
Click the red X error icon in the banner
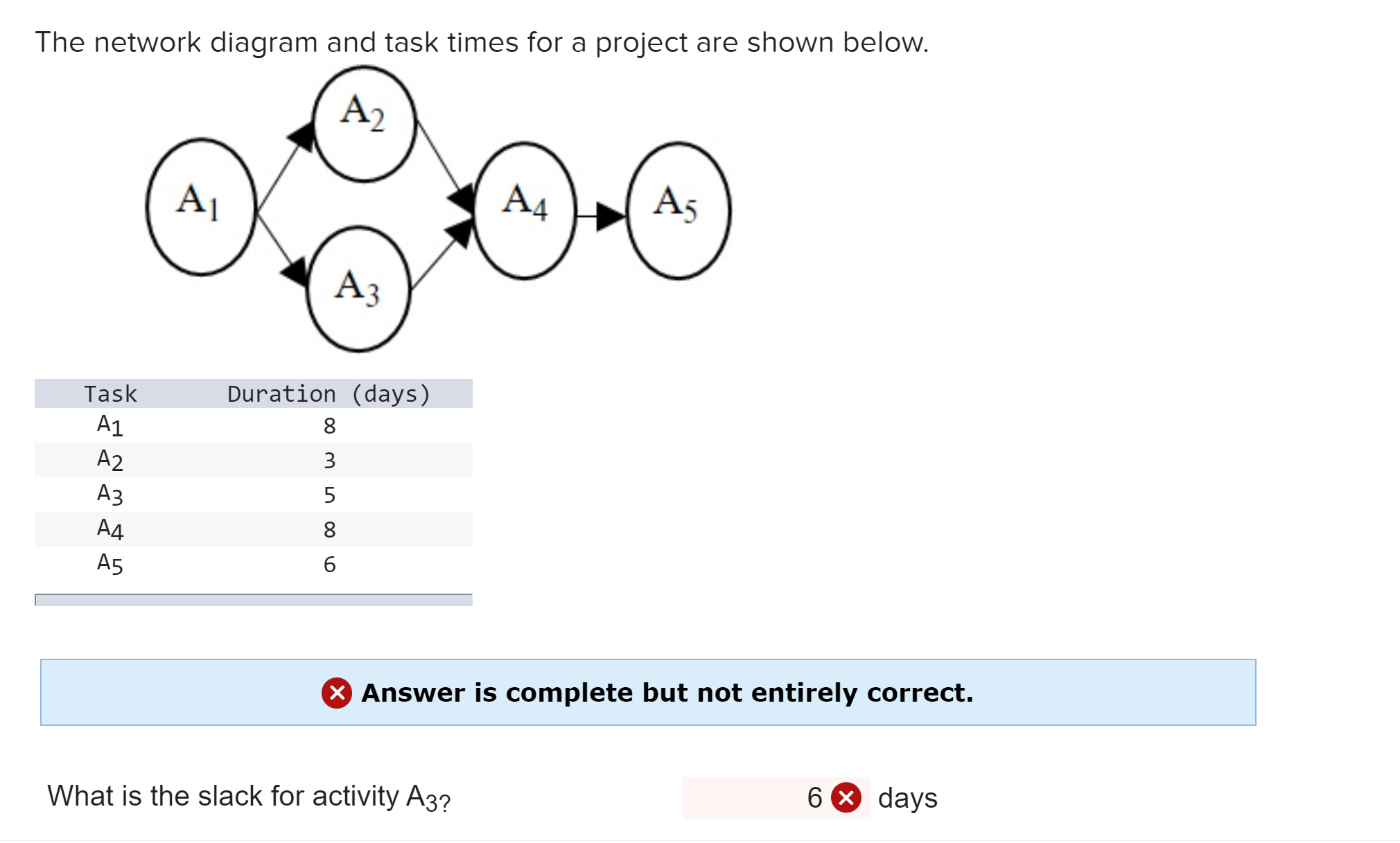(x=336, y=693)
